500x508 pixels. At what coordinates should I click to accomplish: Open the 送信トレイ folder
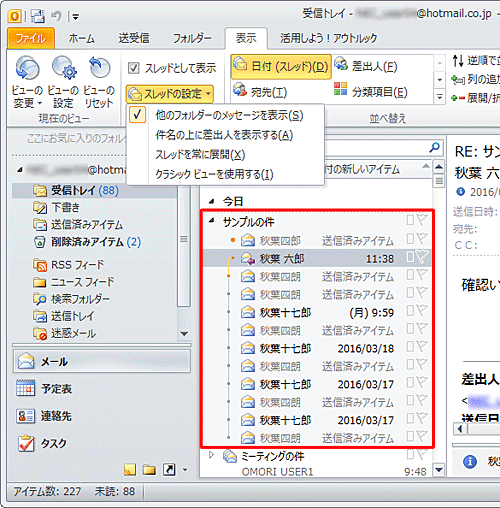coord(63,316)
